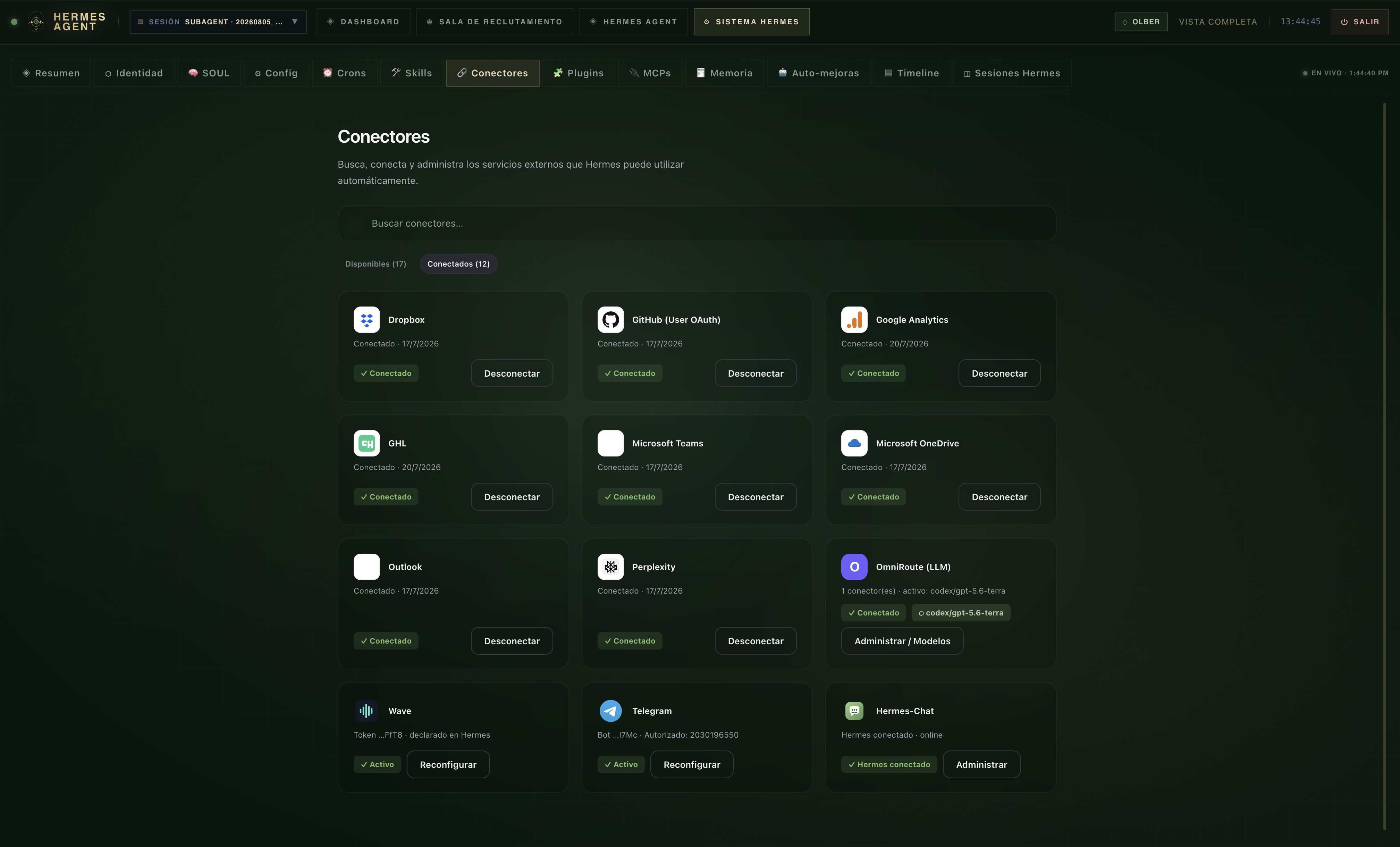Click the Dropbox connector icon
The height and width of the screenshot is (847, 1400).
[x=366, y=319]
